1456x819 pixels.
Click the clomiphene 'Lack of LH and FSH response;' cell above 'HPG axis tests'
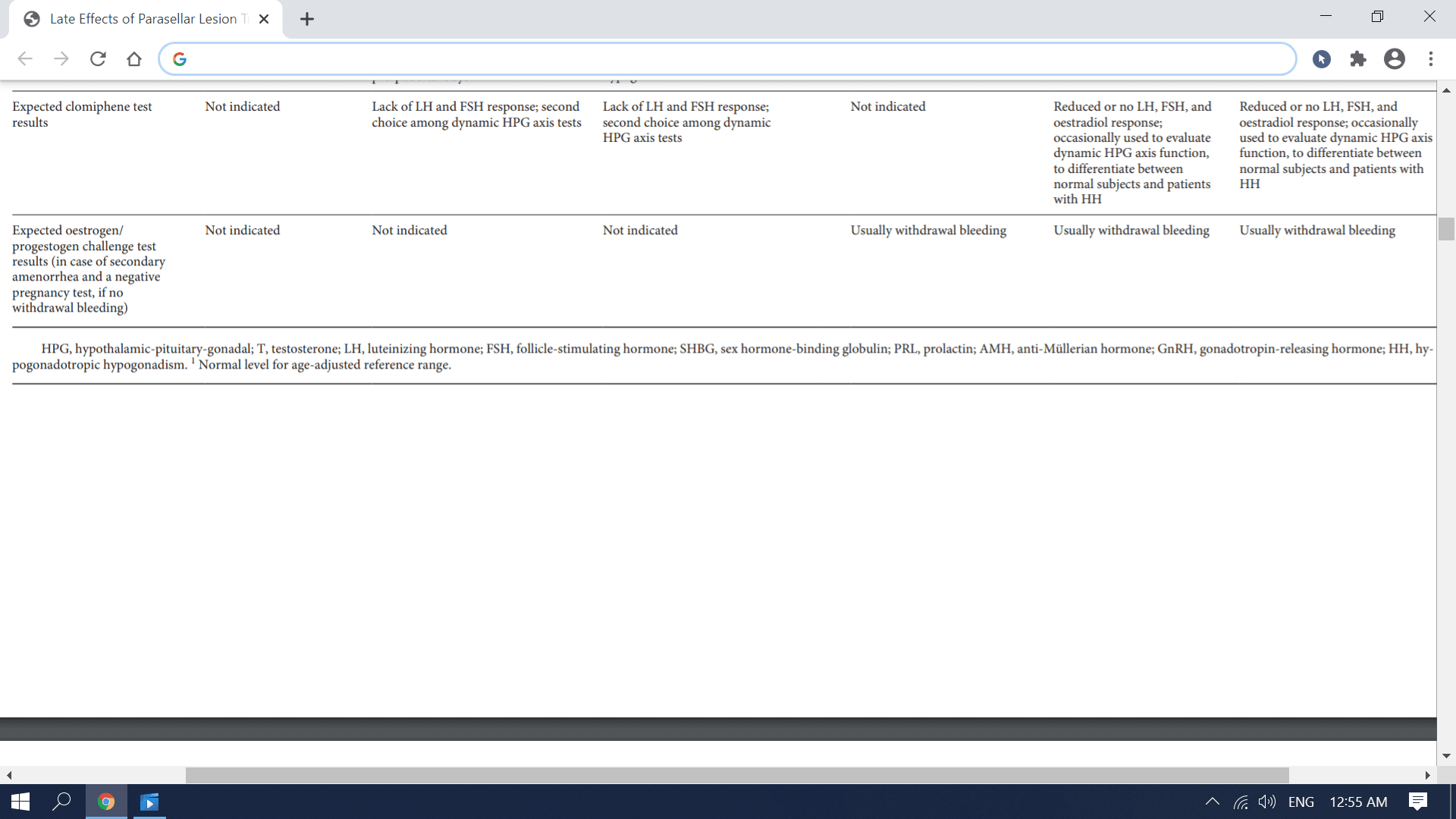click(686, 122)
